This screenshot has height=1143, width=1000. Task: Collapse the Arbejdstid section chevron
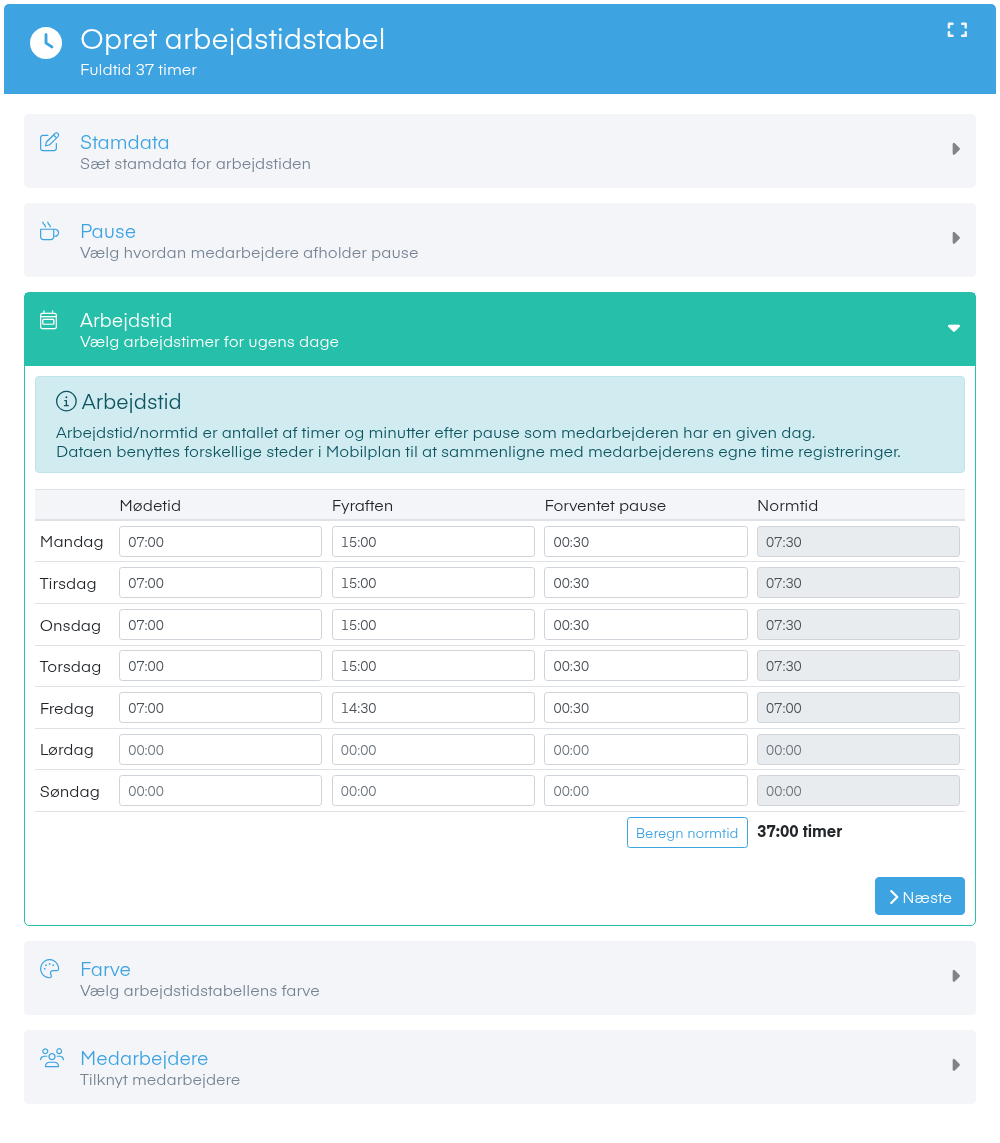954,328
